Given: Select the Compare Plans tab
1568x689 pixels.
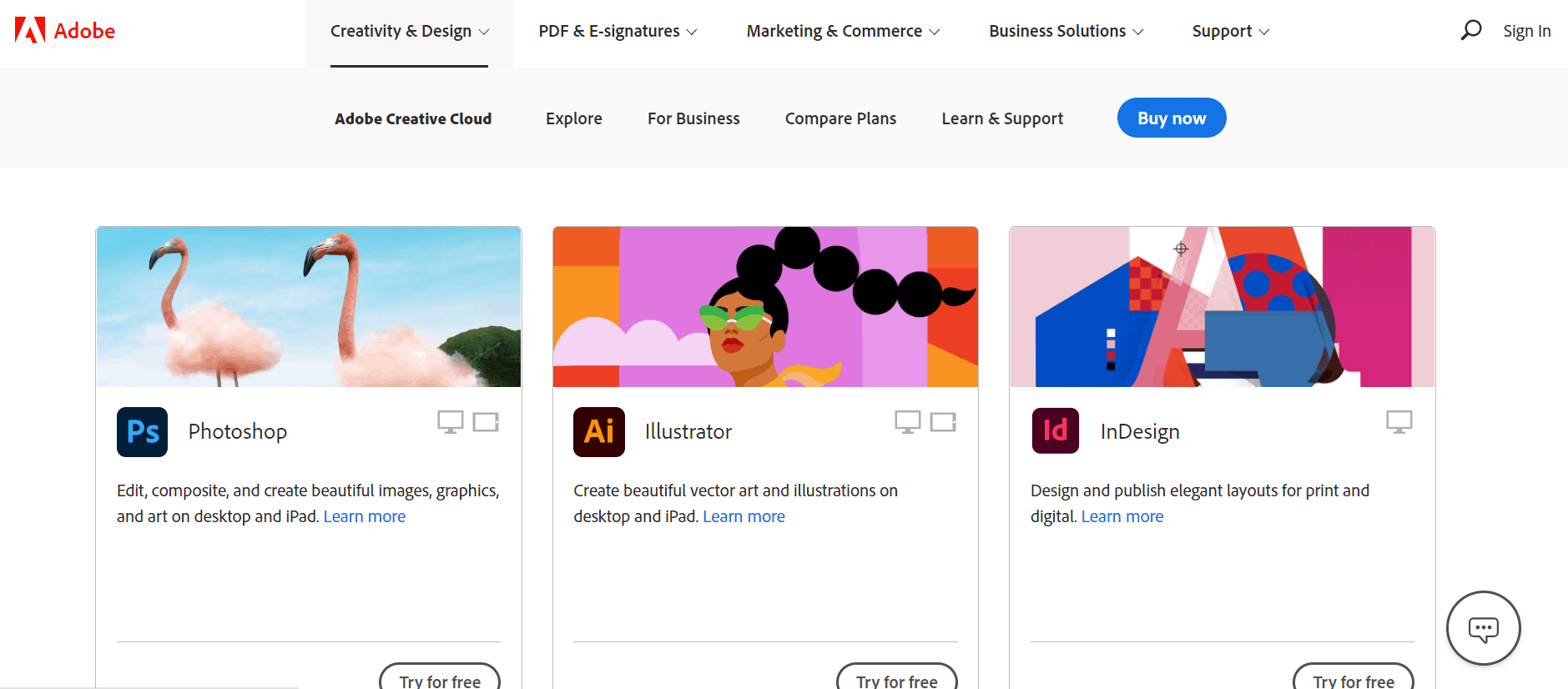Looking at the screenshot, I should tap(840, 118).
